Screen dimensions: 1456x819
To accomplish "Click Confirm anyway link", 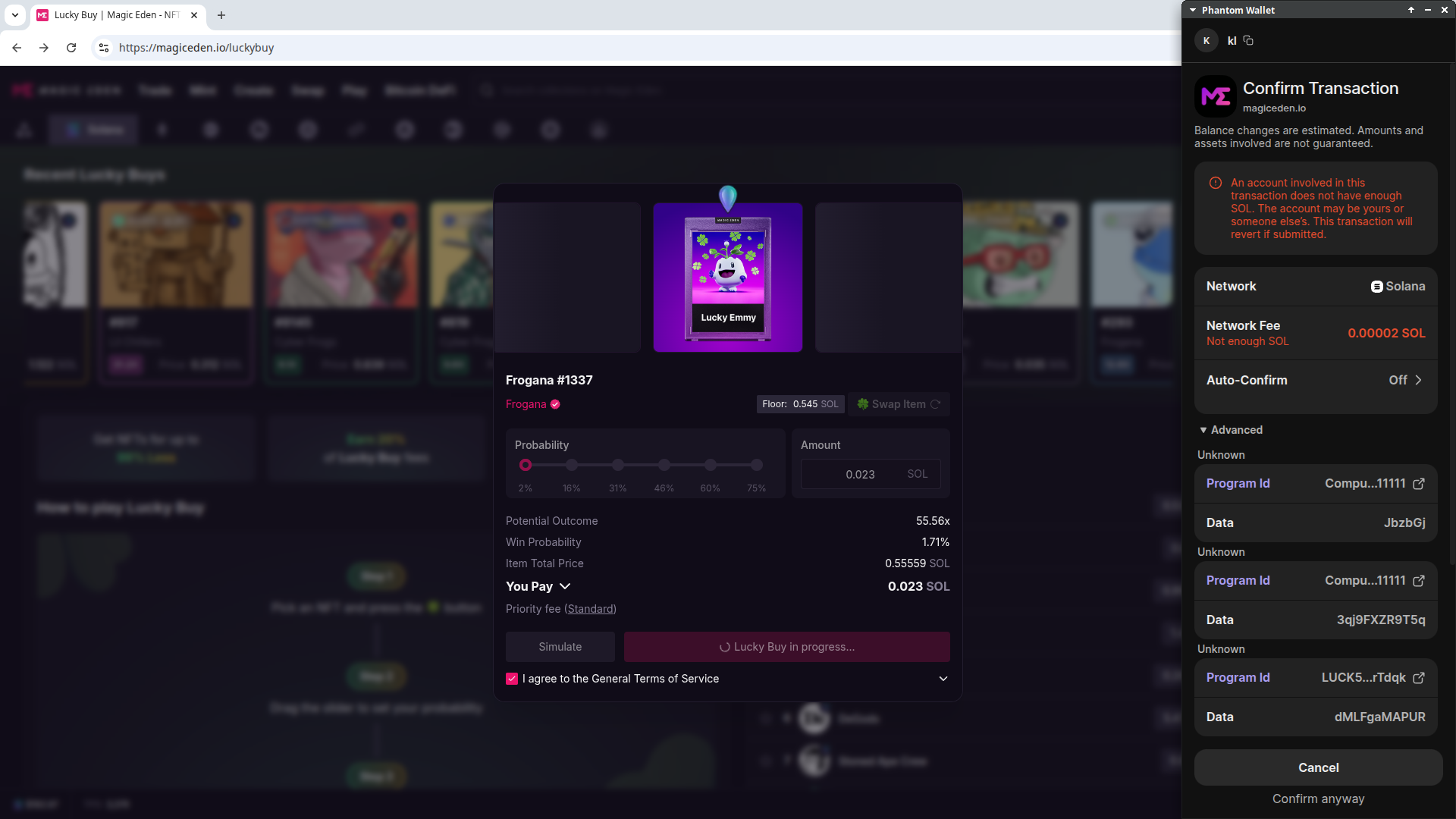I will [x=1318, y=799].
